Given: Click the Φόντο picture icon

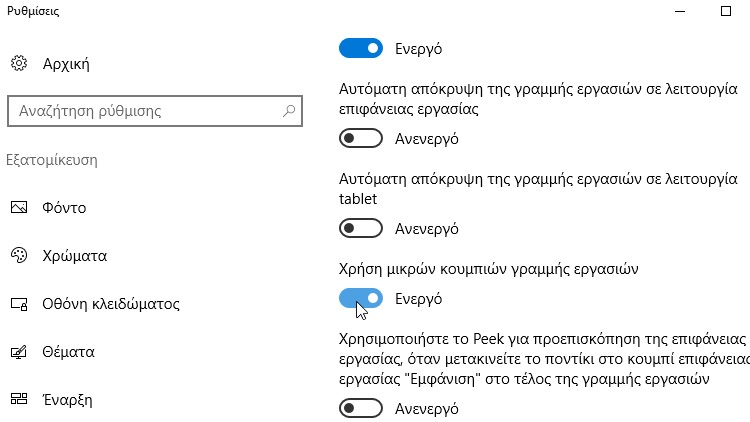Looking at the screenshot, I should (19, 207).
